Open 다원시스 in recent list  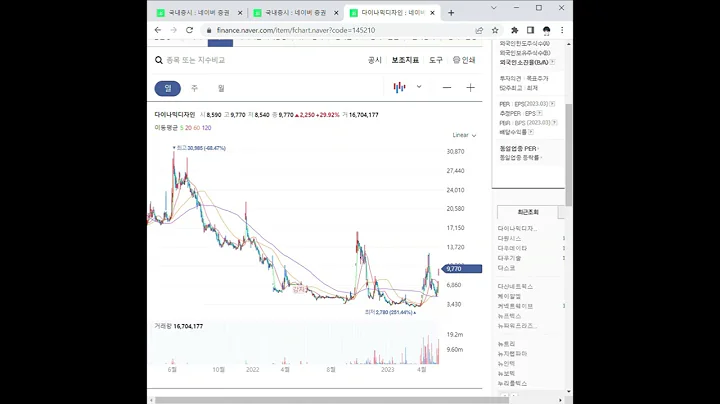click(509, 238)
